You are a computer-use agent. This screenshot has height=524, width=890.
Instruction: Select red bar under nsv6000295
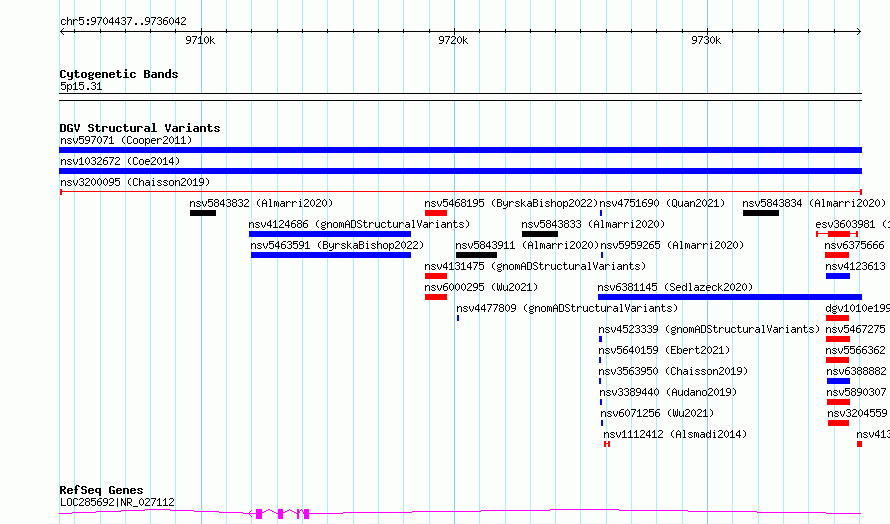click(x=436, y=297)
